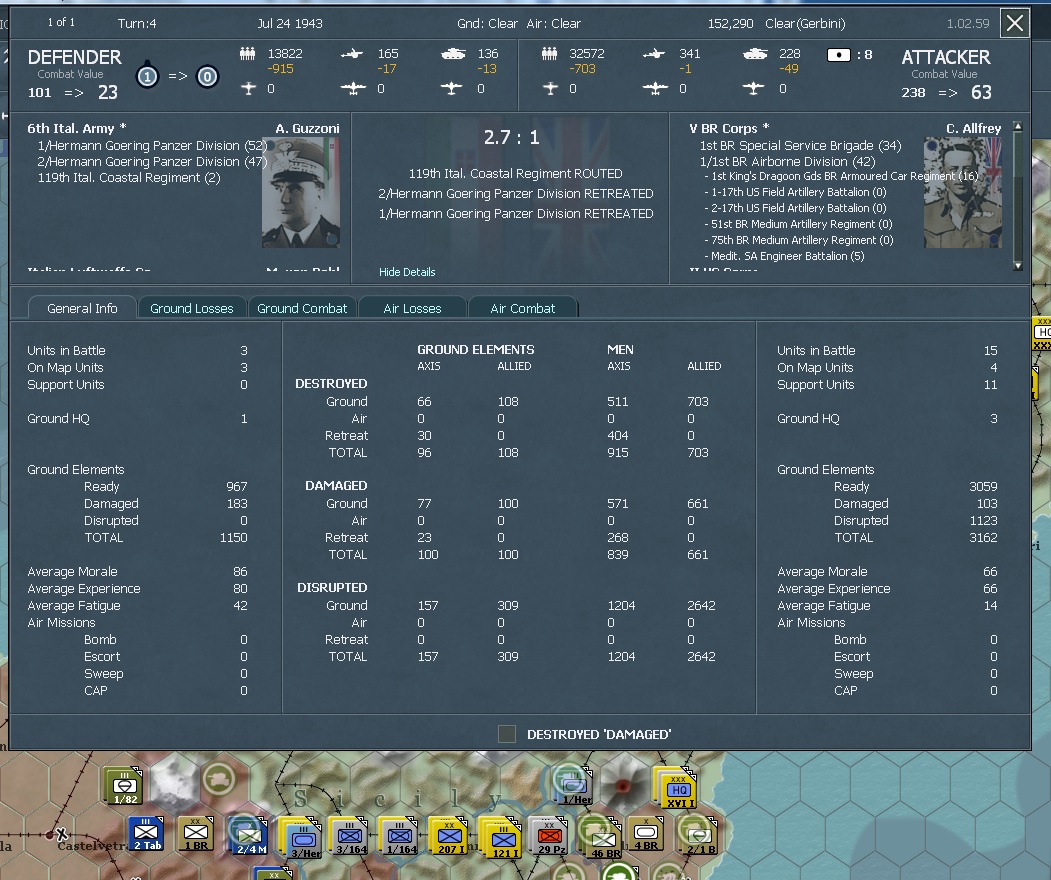This screenshot has height=880, width=1051.
Task: Select the 1/Her counter near volcano
Action: point(574,785)
